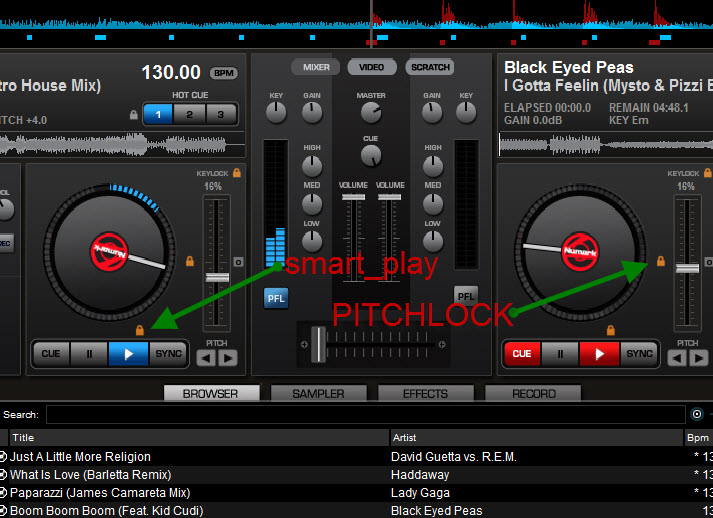
Task: Click the right channel GAIN knob
Action: 432,112
